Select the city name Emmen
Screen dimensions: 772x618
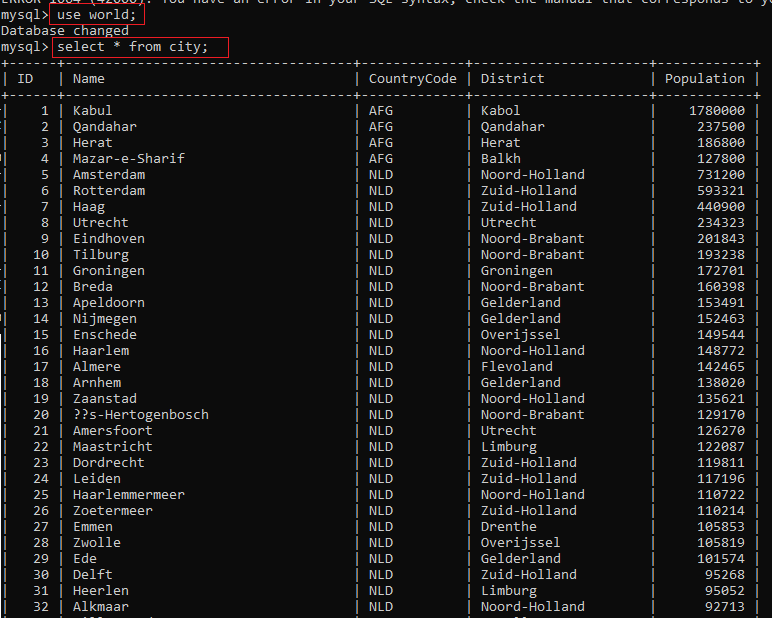point(93,527)
